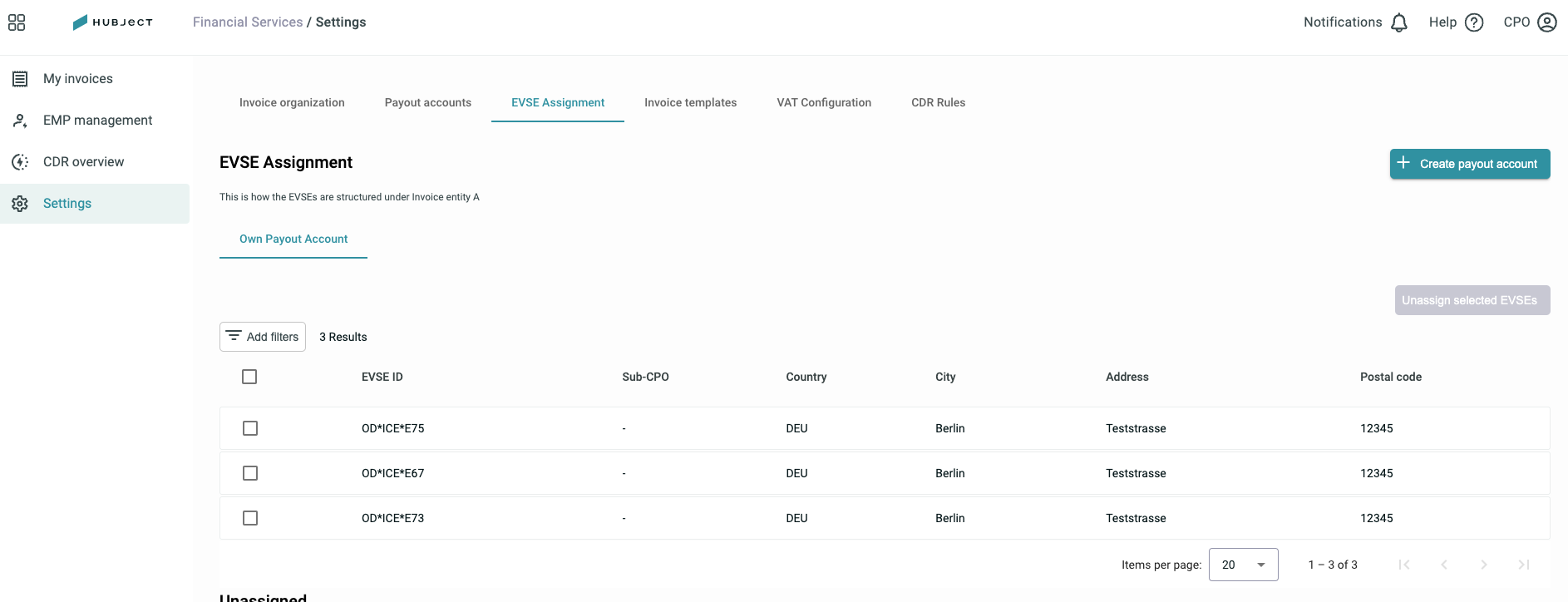Open the CPO user profile icon

pyautogui.click(x=1547, y=22)
